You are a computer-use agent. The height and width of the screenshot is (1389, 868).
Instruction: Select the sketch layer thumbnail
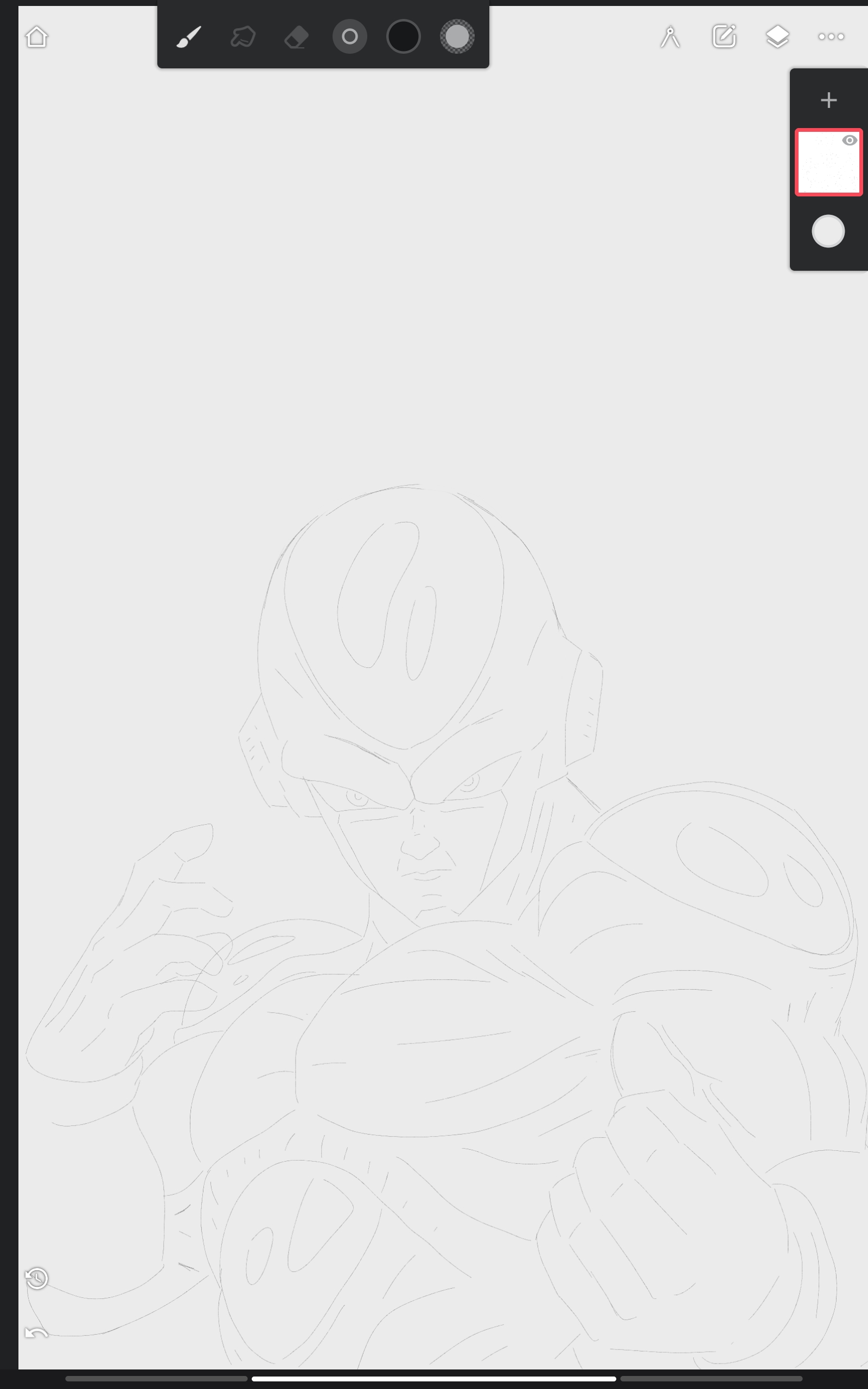[828, 162]
